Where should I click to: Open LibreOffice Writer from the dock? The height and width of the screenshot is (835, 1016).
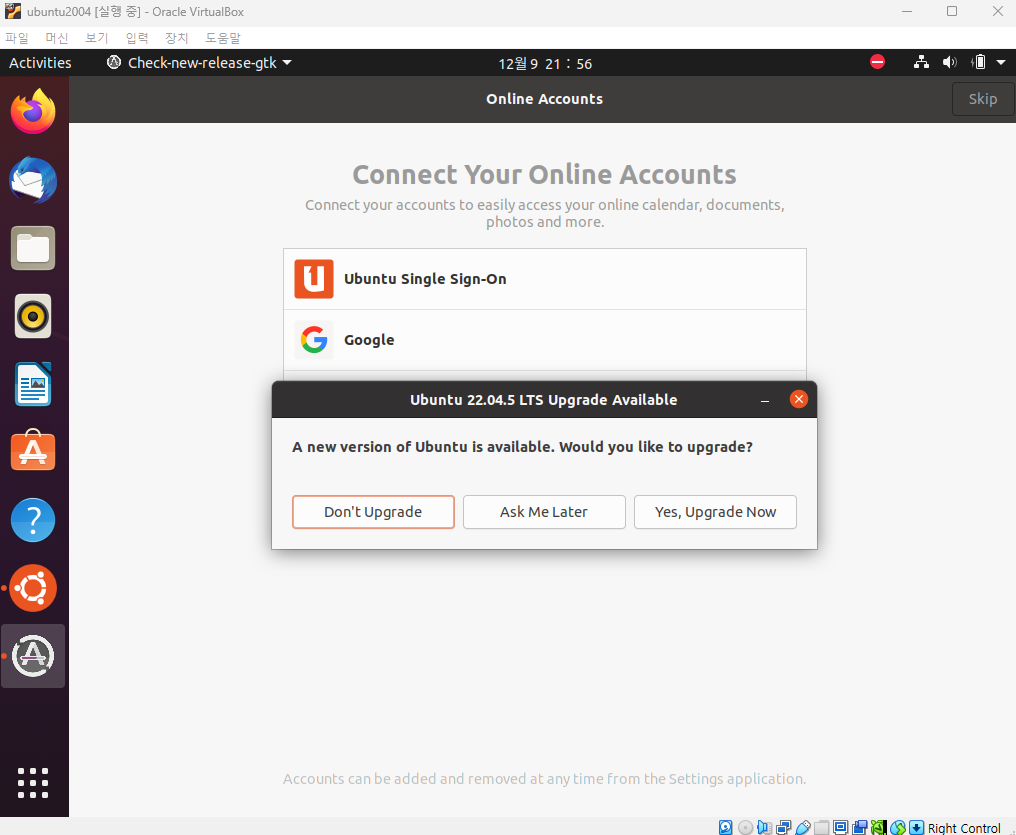click(33, 384)
